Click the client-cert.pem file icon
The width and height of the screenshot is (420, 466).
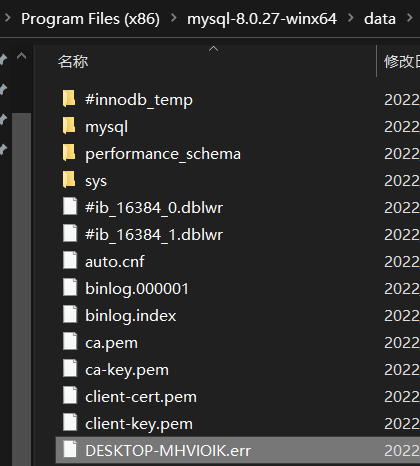pyautogui.click(x=70, y=396)
